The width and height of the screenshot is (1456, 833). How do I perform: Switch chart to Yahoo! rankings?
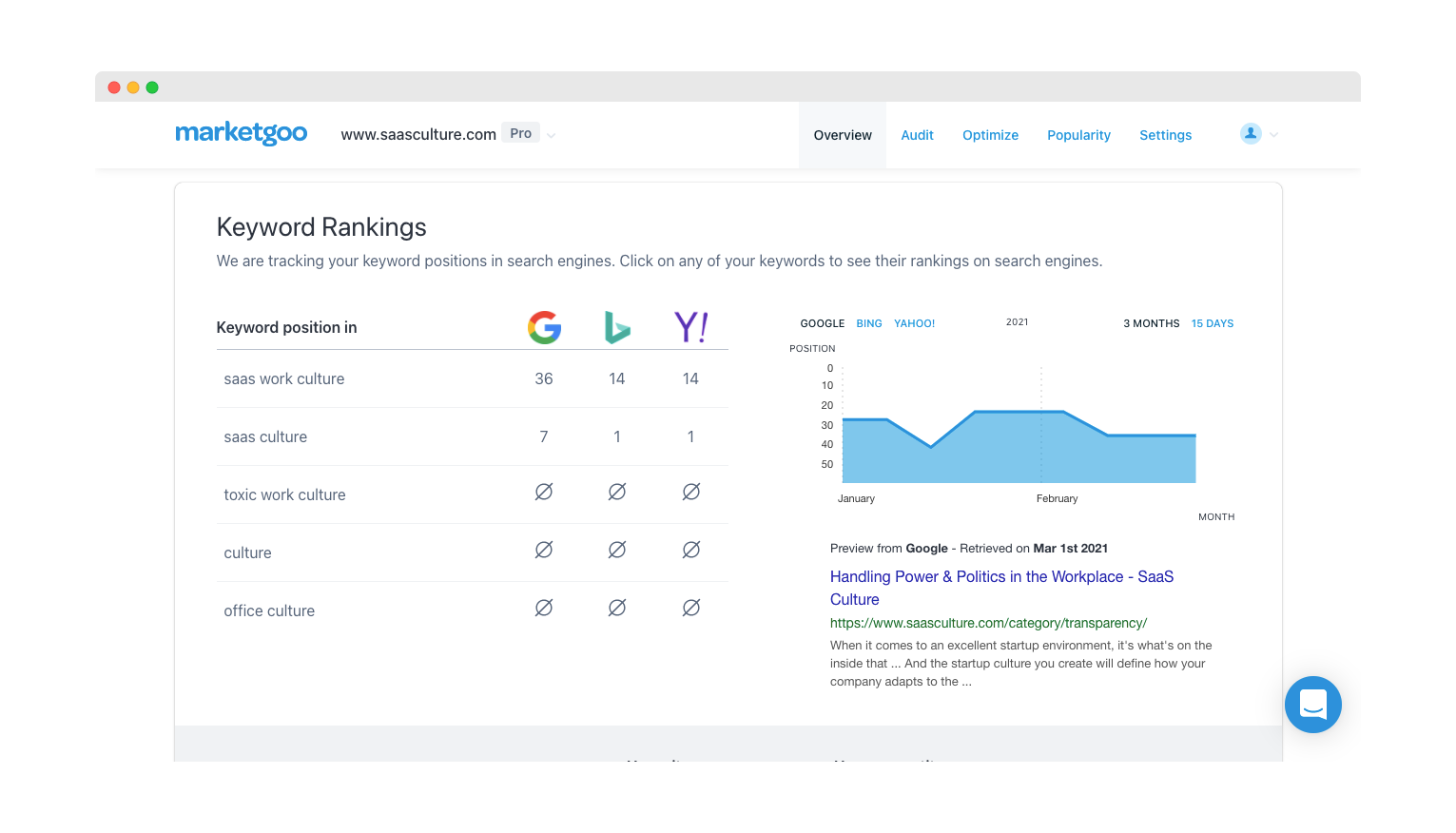(x=914, y=323)
